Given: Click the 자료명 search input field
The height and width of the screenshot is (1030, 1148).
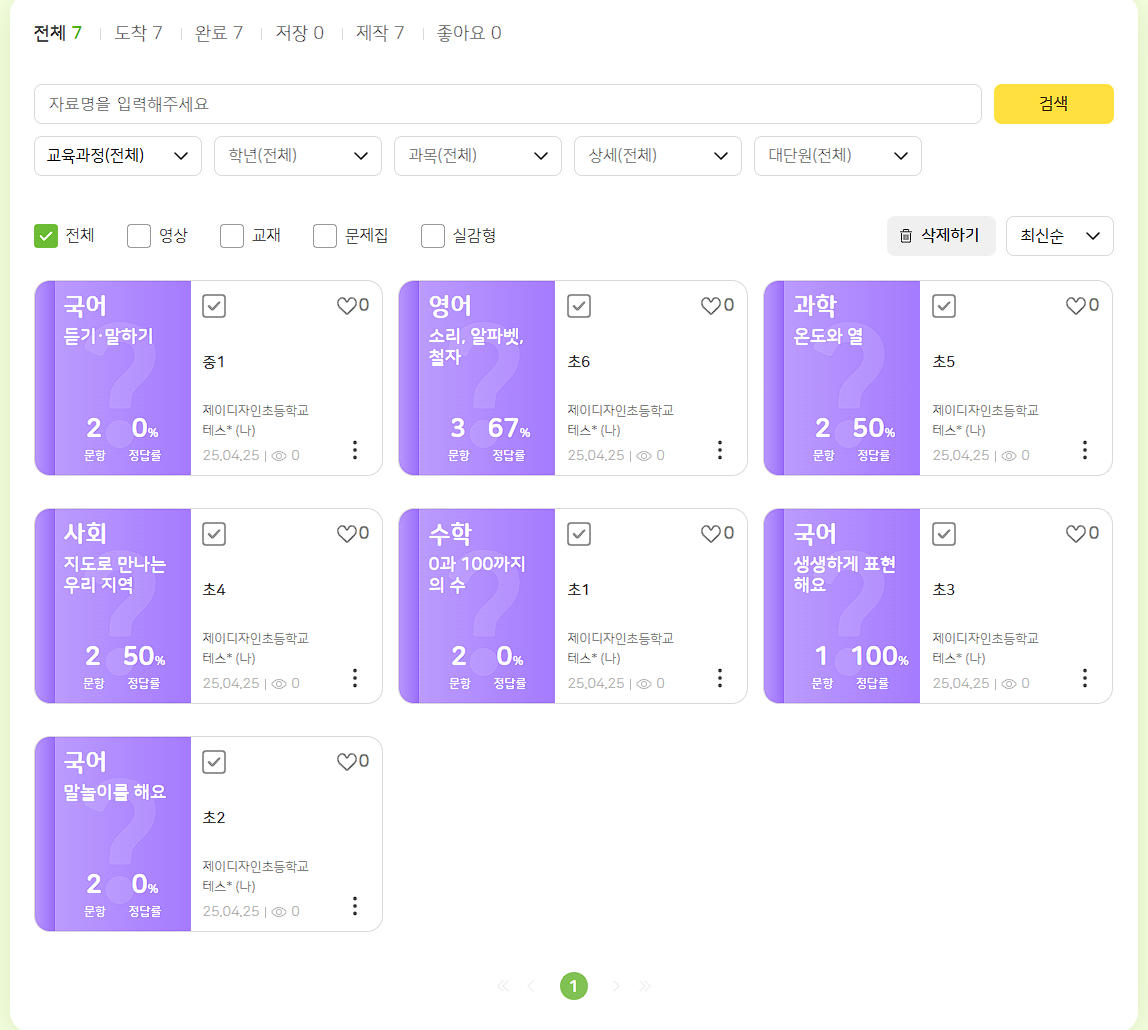Looking at the screenshot, I should click(507, 104).
